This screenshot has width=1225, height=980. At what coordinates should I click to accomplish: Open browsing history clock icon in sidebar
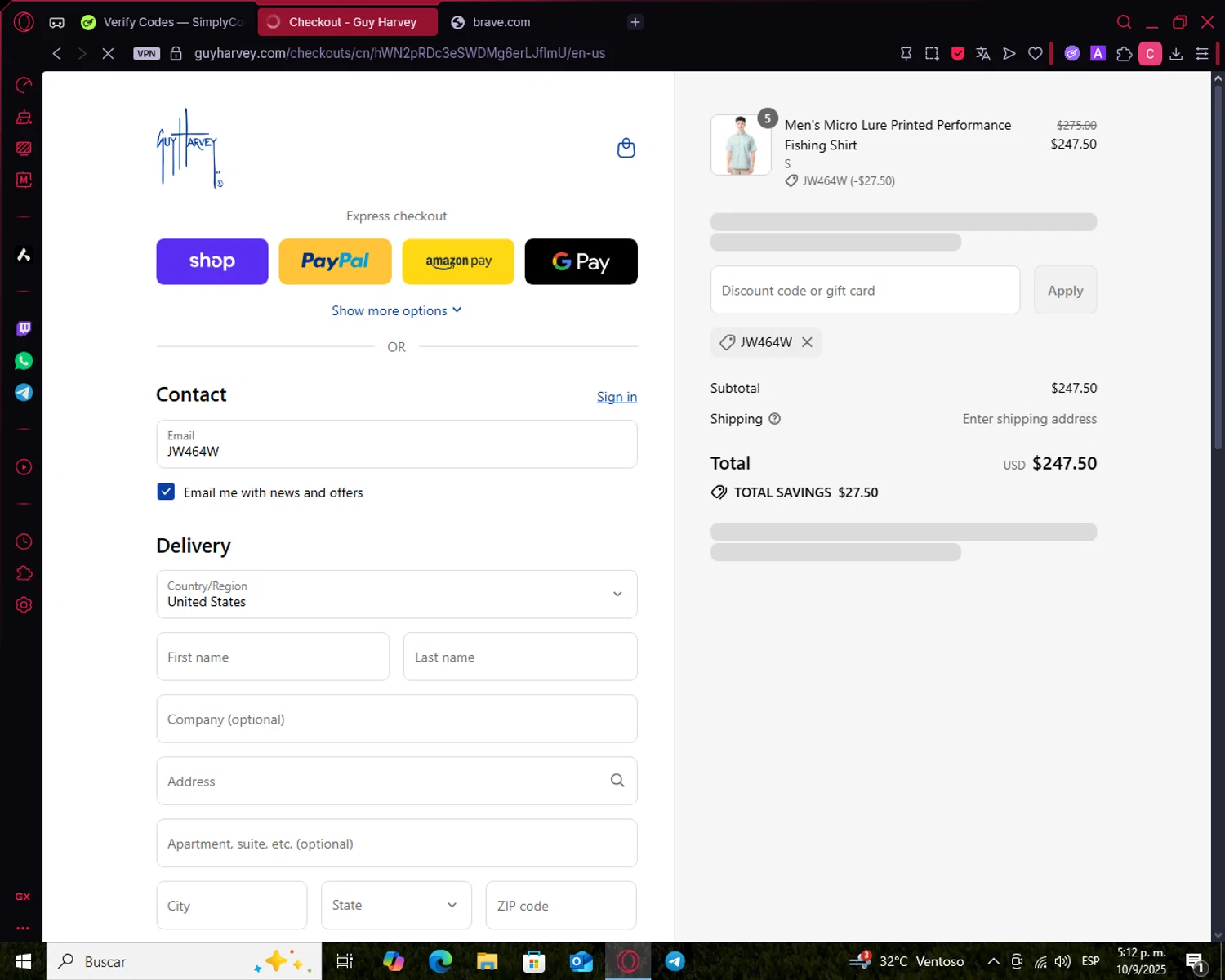(24, 541)
